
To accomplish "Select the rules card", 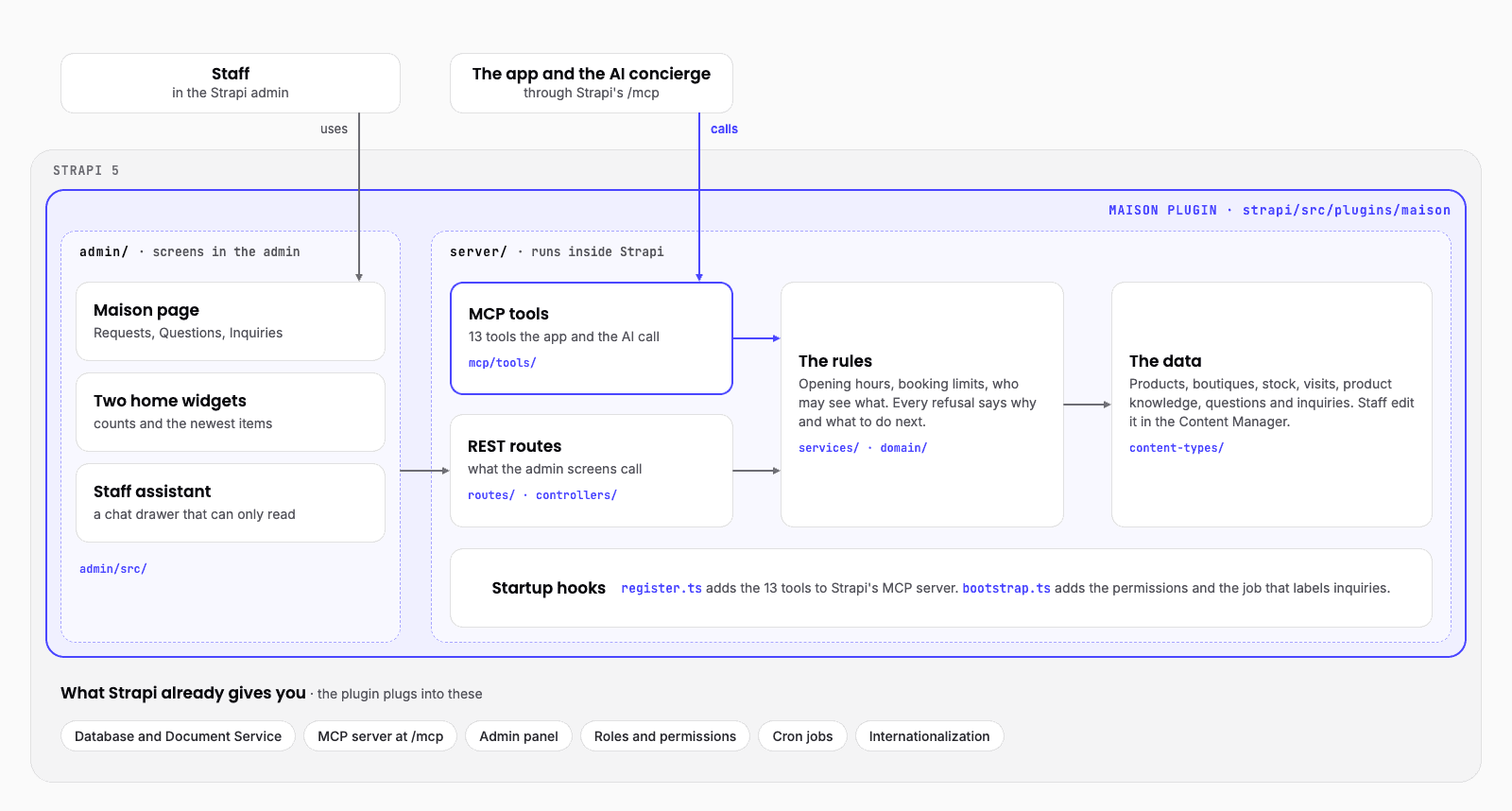I will coord(922,405).
